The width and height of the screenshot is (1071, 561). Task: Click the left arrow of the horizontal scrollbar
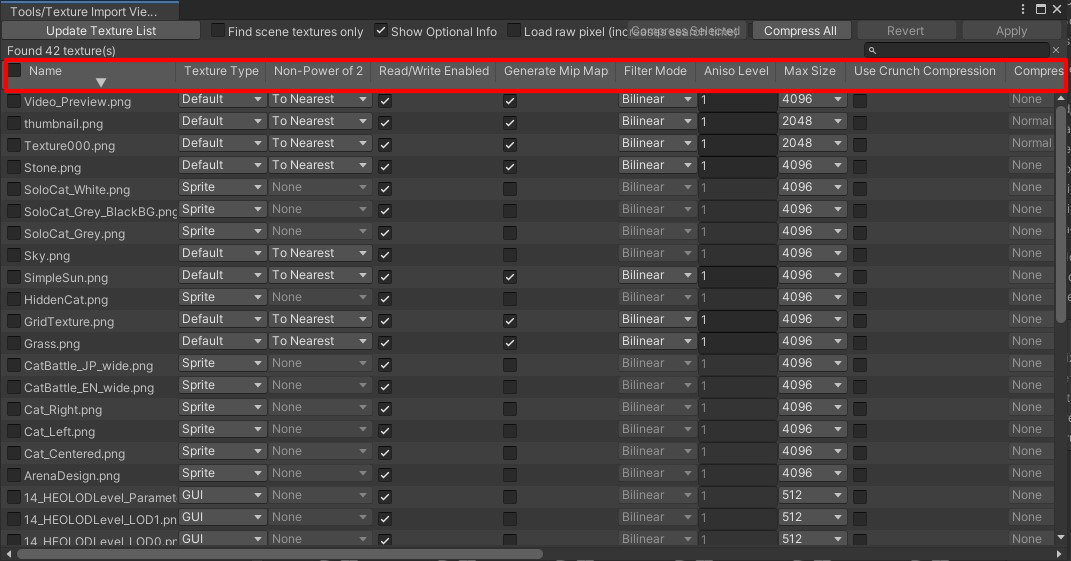(x=8, y=554)
